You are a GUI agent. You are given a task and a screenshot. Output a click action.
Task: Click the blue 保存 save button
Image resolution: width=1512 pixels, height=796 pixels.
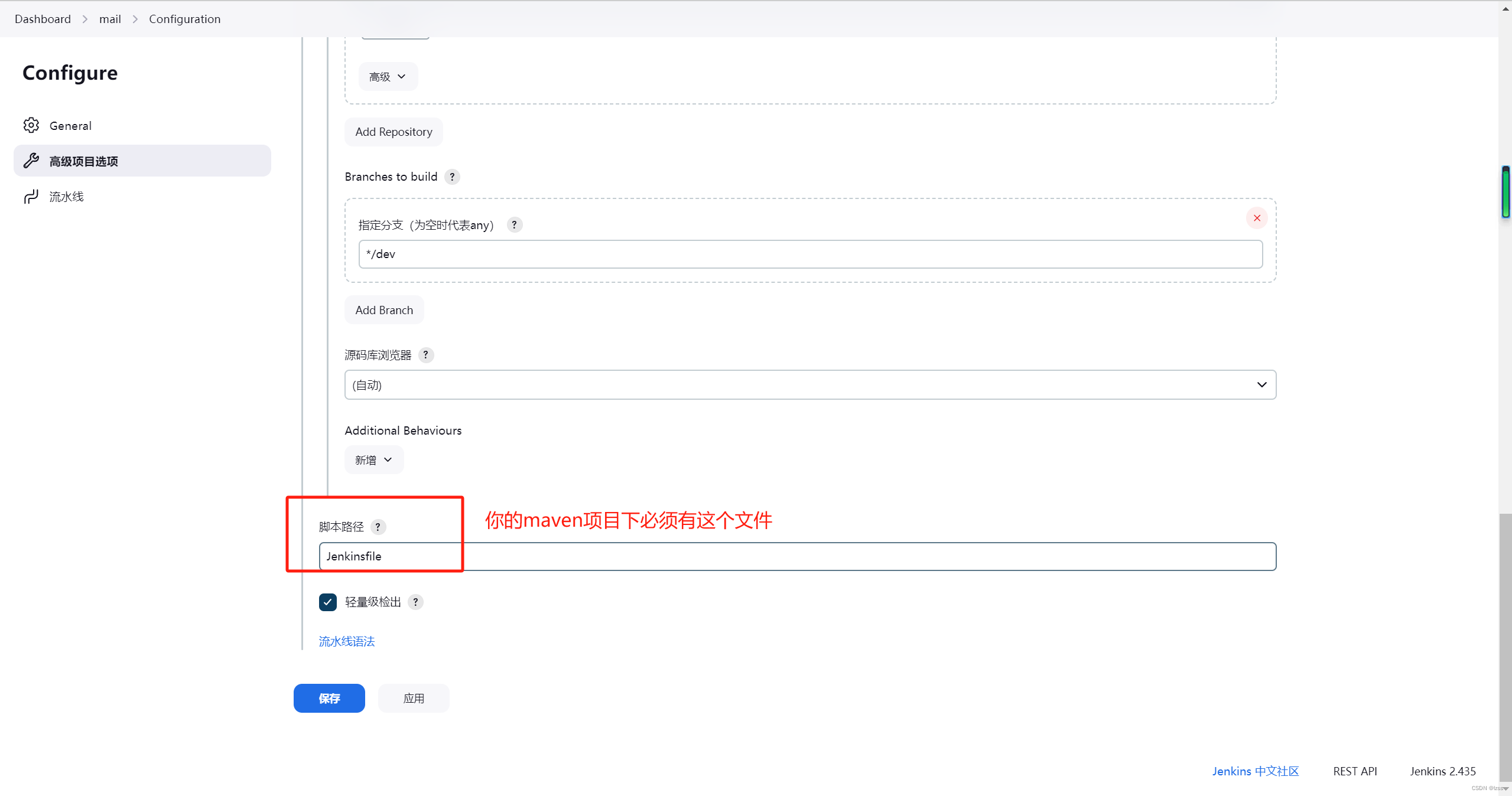tap(329, 698)
